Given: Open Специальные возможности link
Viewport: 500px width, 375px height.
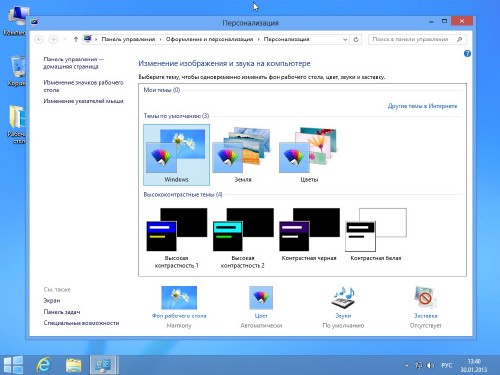Looking at the screenshot, I should coord(81,323).
